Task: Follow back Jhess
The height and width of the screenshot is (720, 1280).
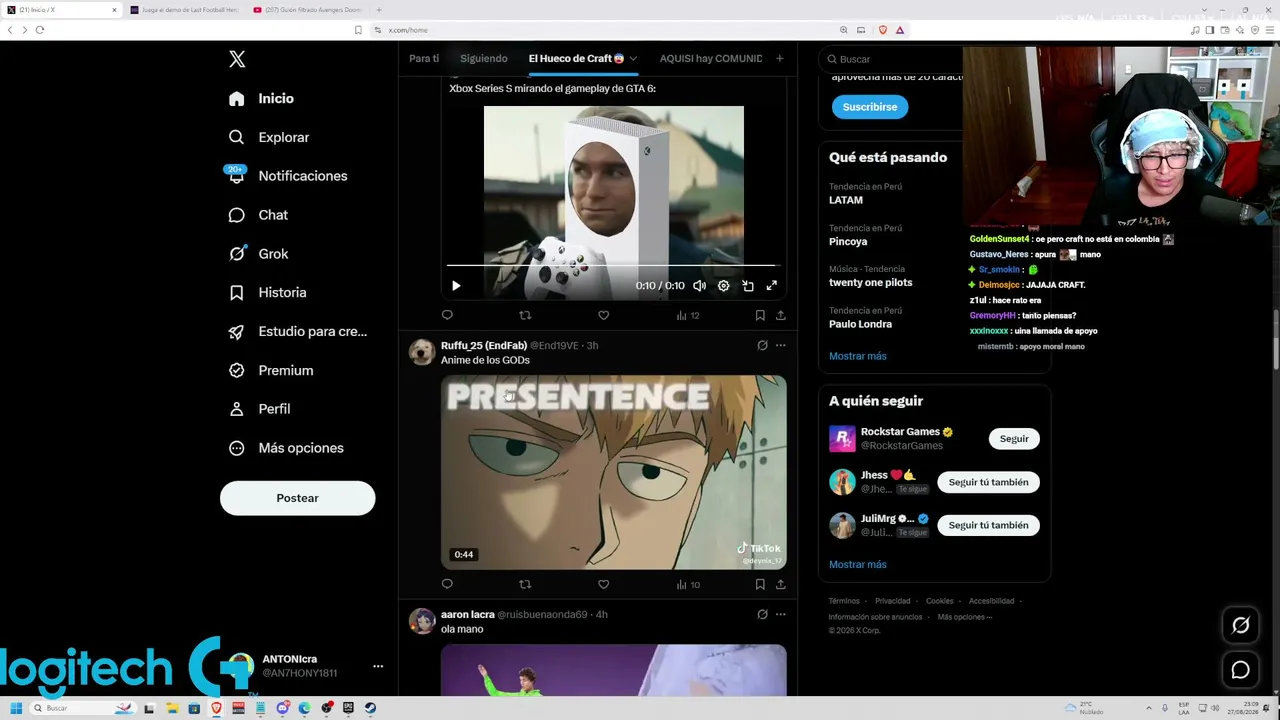Action: pos(988,482)
